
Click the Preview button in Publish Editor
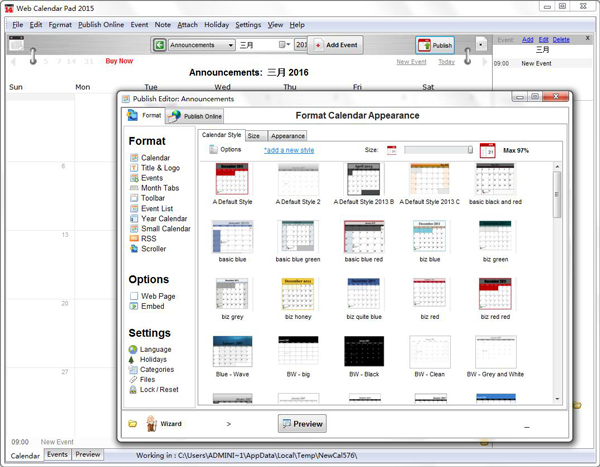(x=302, y=423)
